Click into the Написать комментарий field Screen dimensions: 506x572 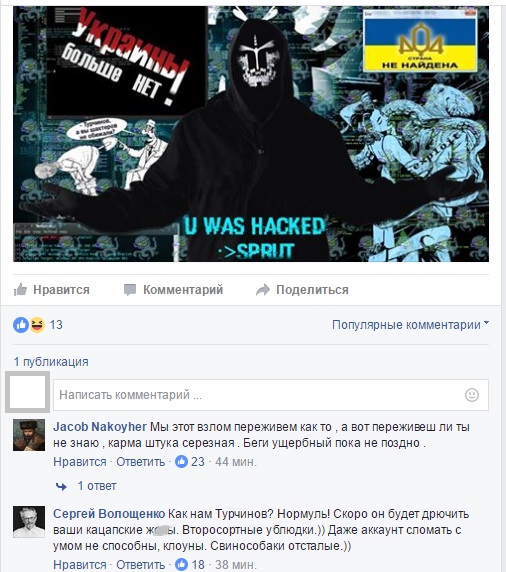(x=271, y=395)
